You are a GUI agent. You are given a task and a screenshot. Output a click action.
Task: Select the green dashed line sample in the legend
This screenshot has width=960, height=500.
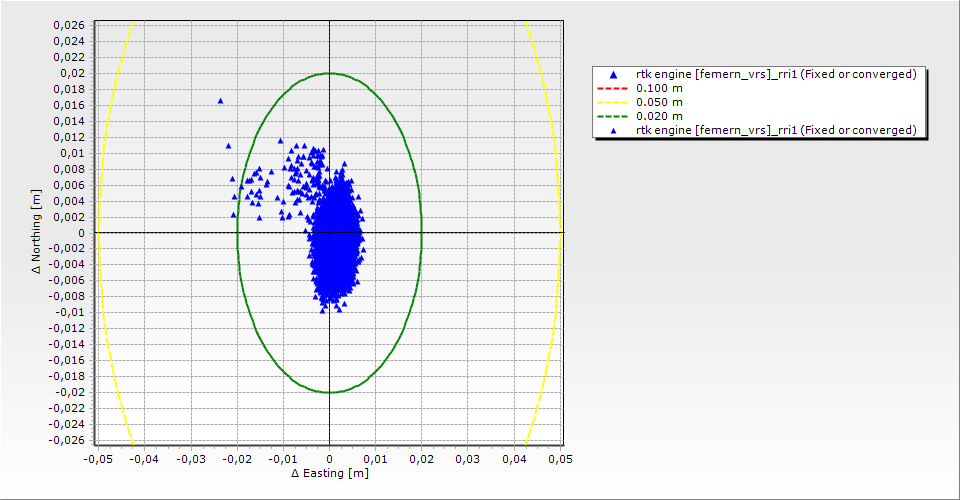pos(613,117)
